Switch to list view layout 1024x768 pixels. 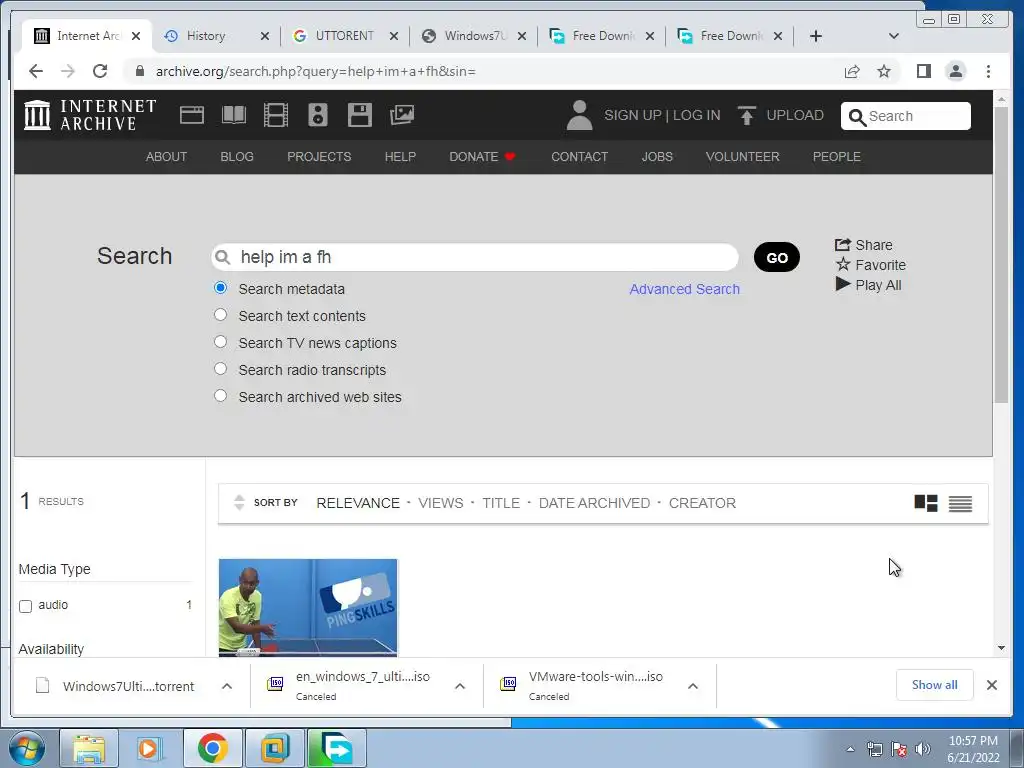(961, 504)
